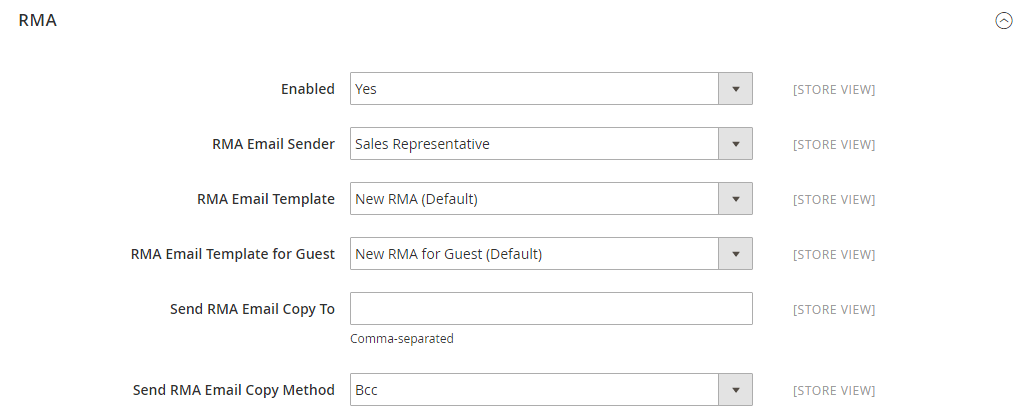The height and width of the screenshot is (417, 1027).
Task: Click the arrow on the New RMA for Guest select
Action: click(x=735, y=254)
